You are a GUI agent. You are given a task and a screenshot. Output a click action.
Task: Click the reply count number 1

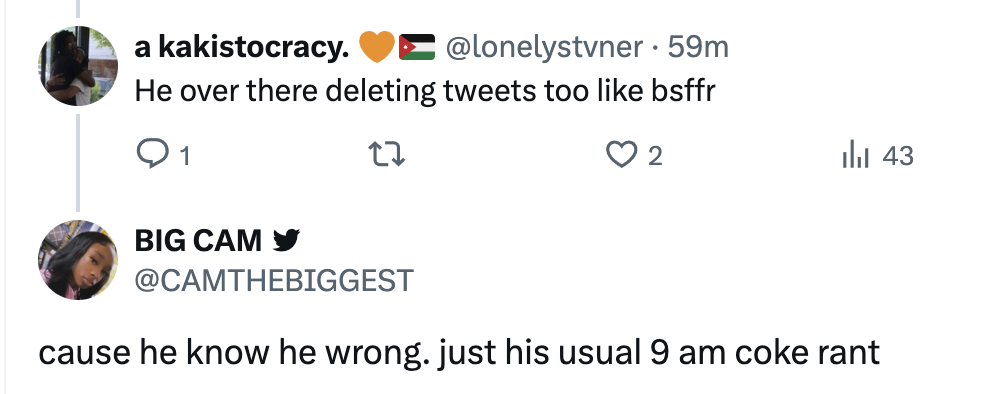[x=184, y=156]
